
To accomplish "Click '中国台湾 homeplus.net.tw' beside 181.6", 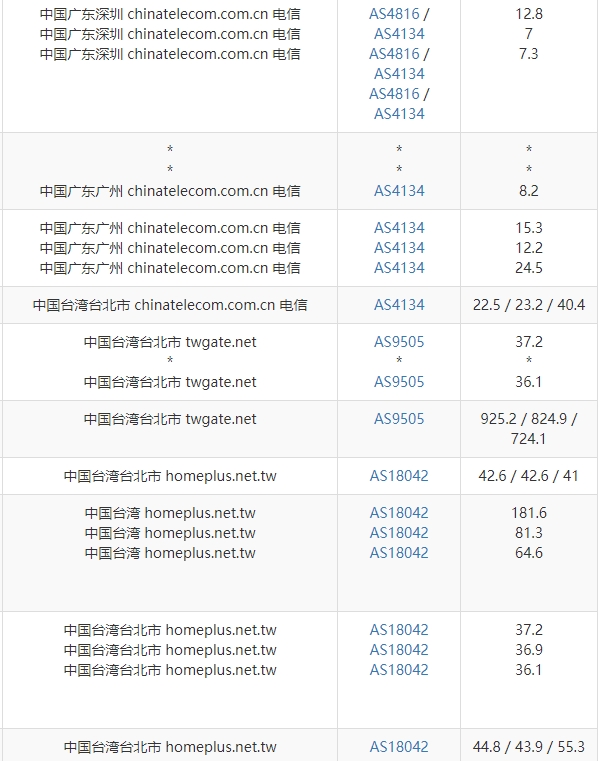I will [x=170, y=513].
